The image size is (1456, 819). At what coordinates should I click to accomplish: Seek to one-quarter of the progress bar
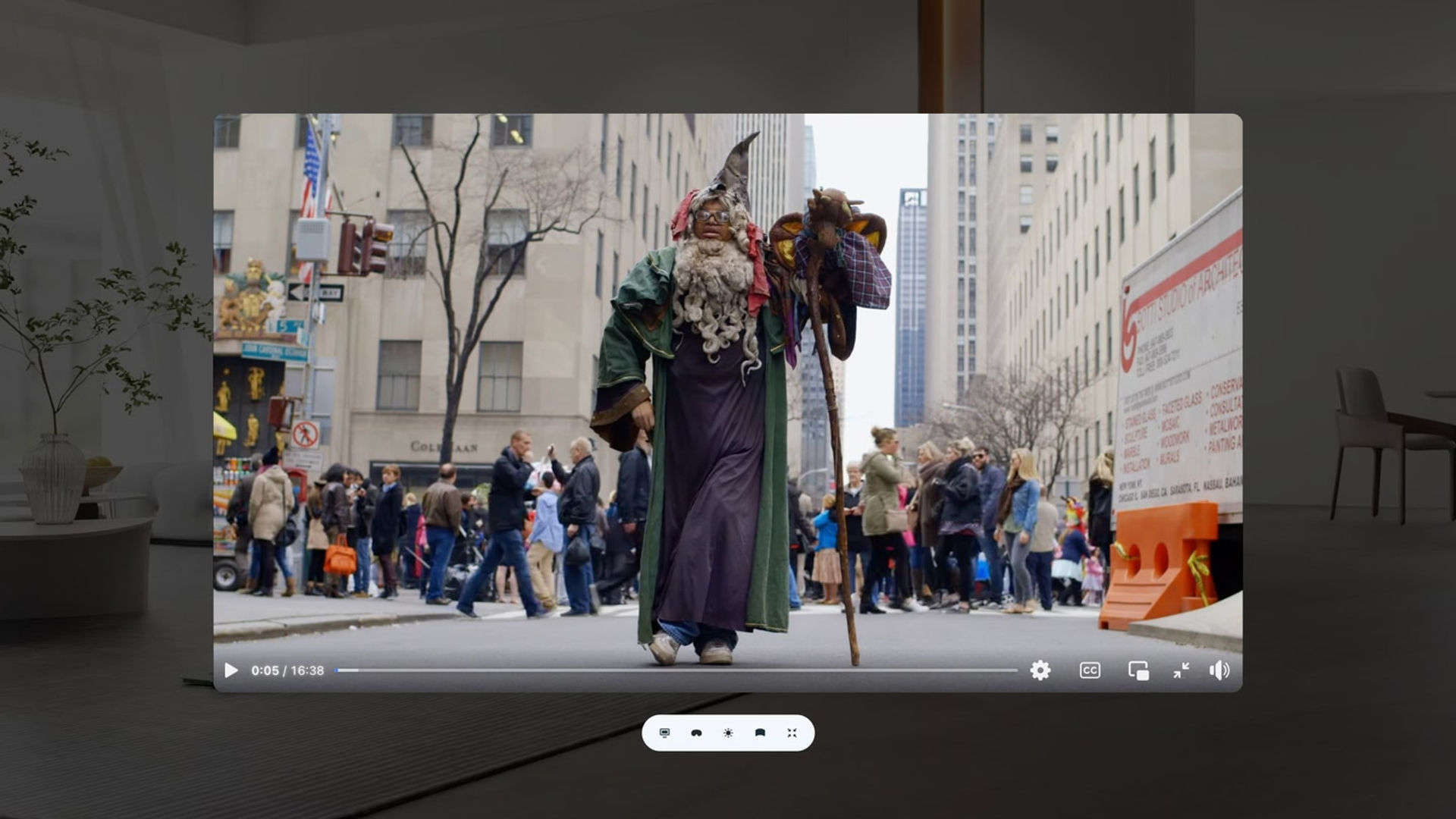pos(506,670)
